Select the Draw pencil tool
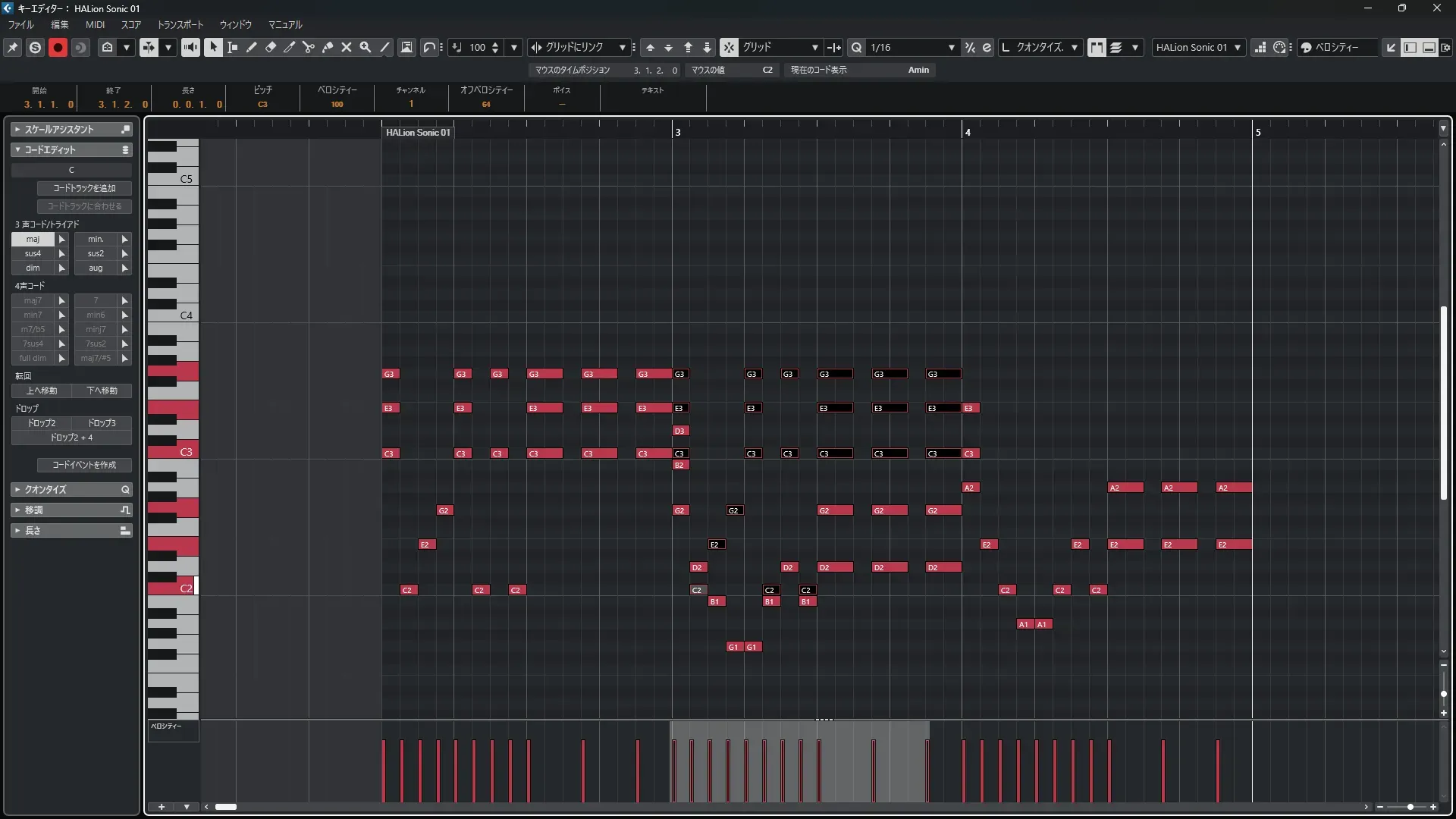 coord(251,47)
